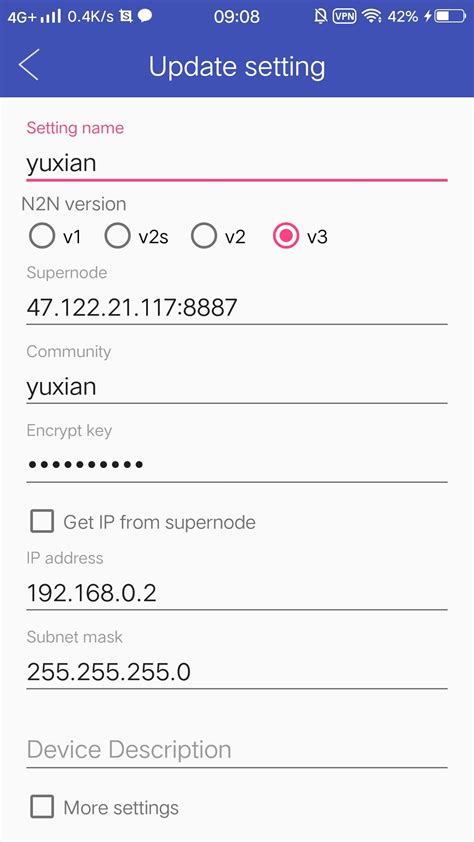Viewport: 474px width, 842px height.
Task: Tap the 4G+ signal strength icon
Action: click(x=34, y=16)
